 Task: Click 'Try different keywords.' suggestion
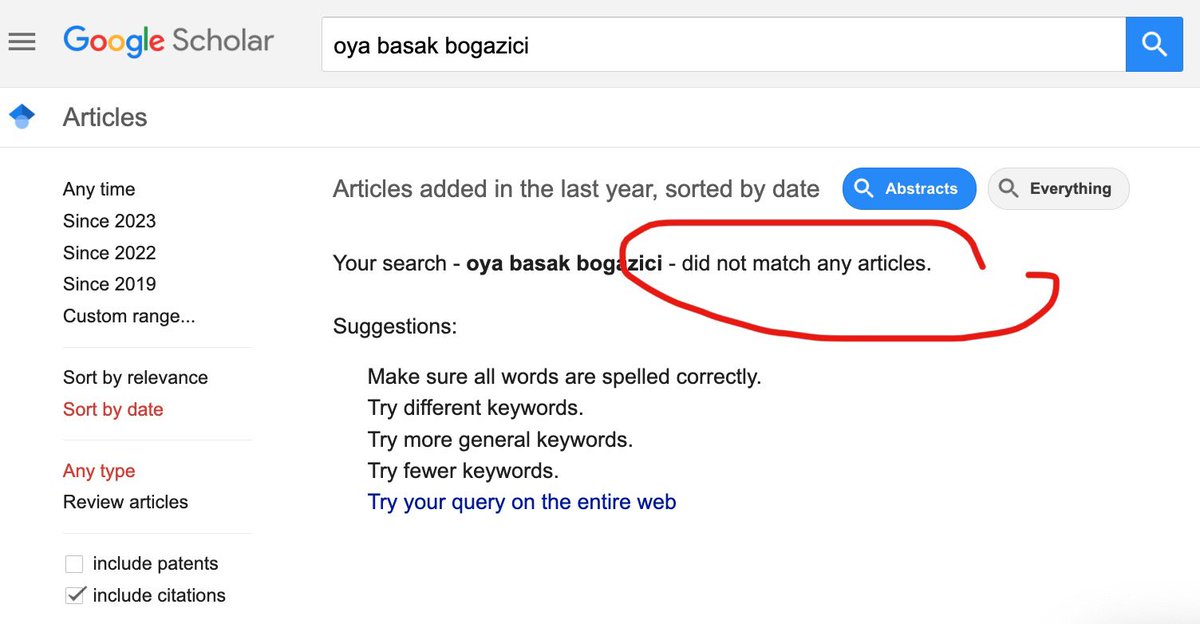point(475,408)
